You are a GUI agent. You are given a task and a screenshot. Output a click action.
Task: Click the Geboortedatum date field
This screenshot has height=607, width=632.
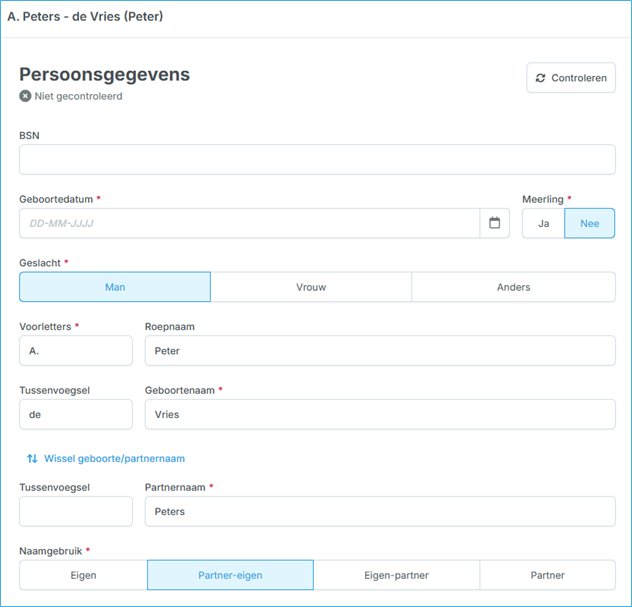[250, 223]
